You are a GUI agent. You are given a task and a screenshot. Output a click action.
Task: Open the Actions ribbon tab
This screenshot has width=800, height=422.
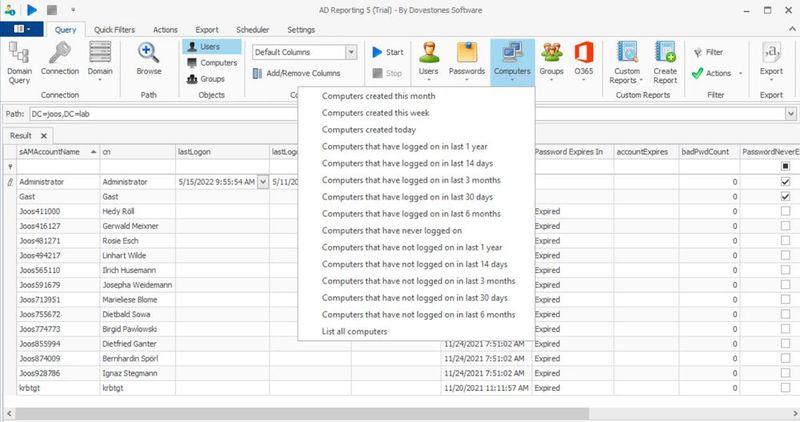pyautogui.click(x=165, y=30)
